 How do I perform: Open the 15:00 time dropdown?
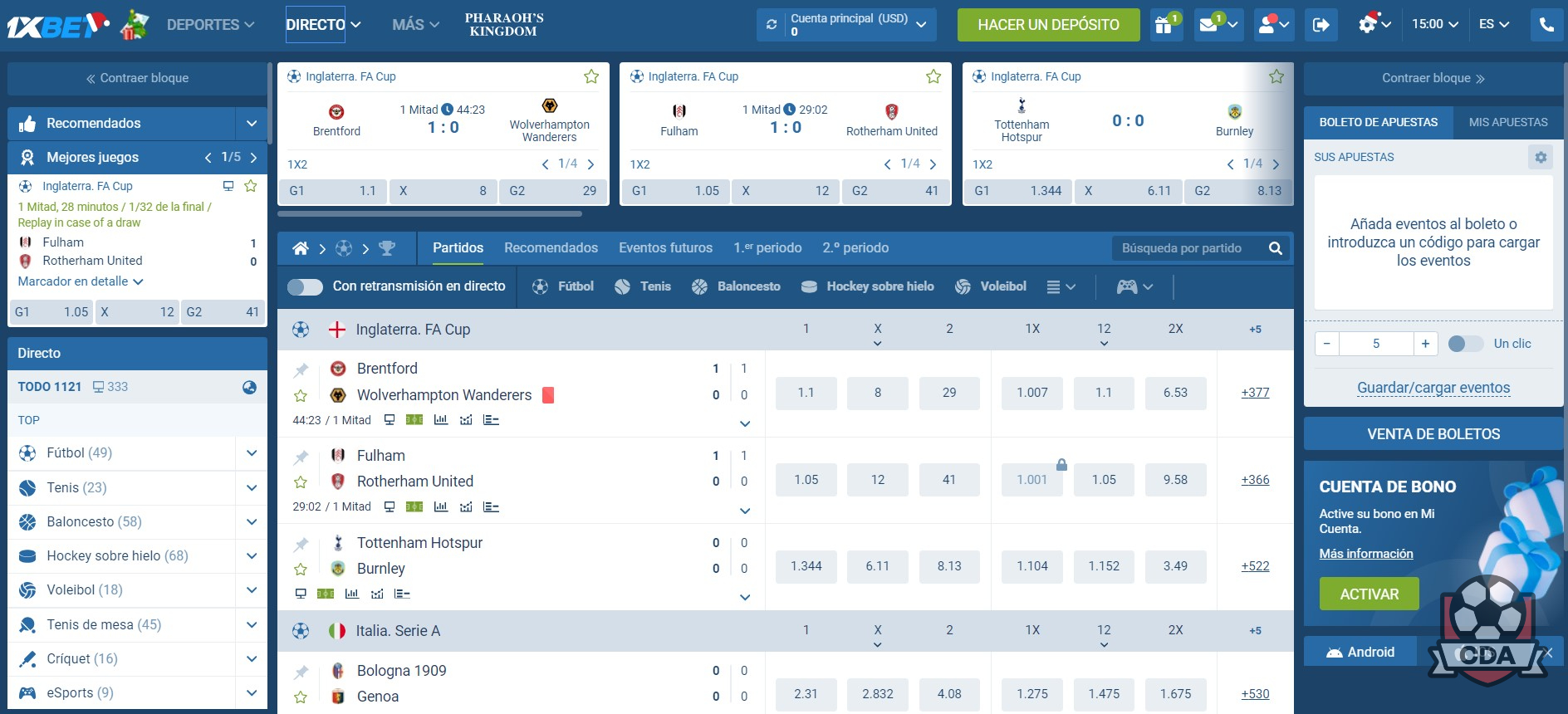click(x=1435, y=25)
